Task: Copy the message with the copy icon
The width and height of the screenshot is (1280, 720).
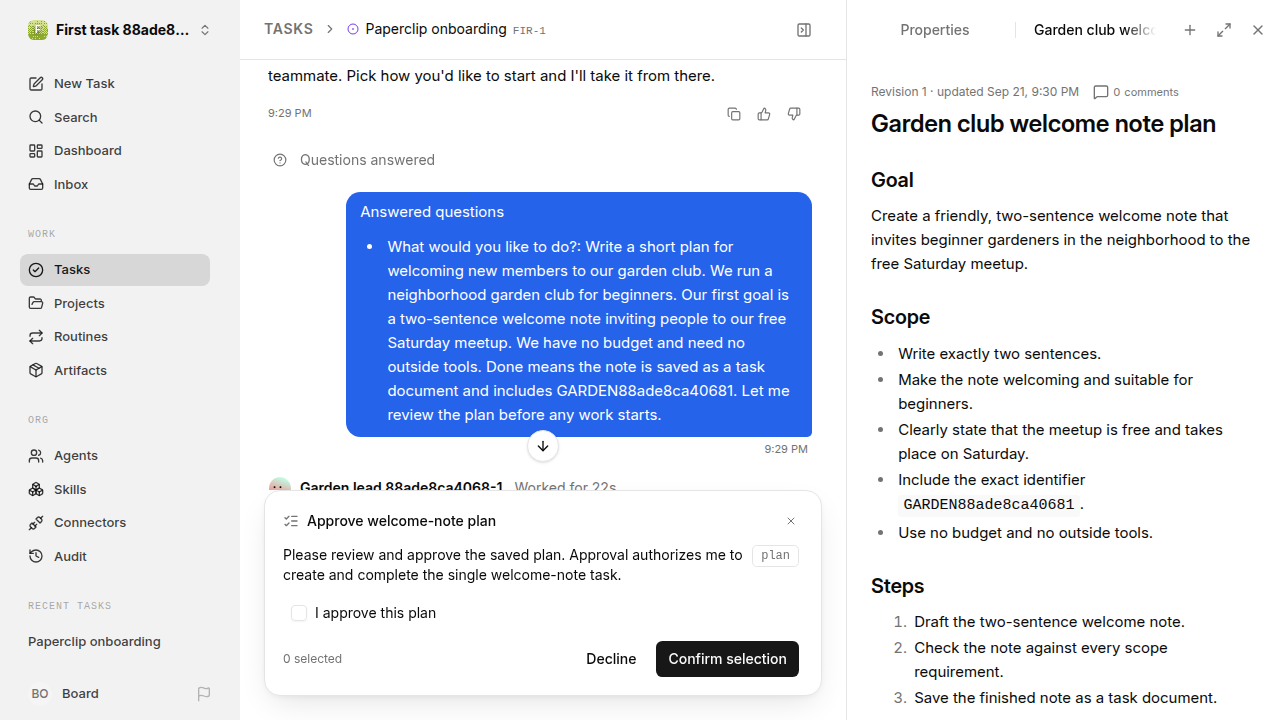Action: 734,114
